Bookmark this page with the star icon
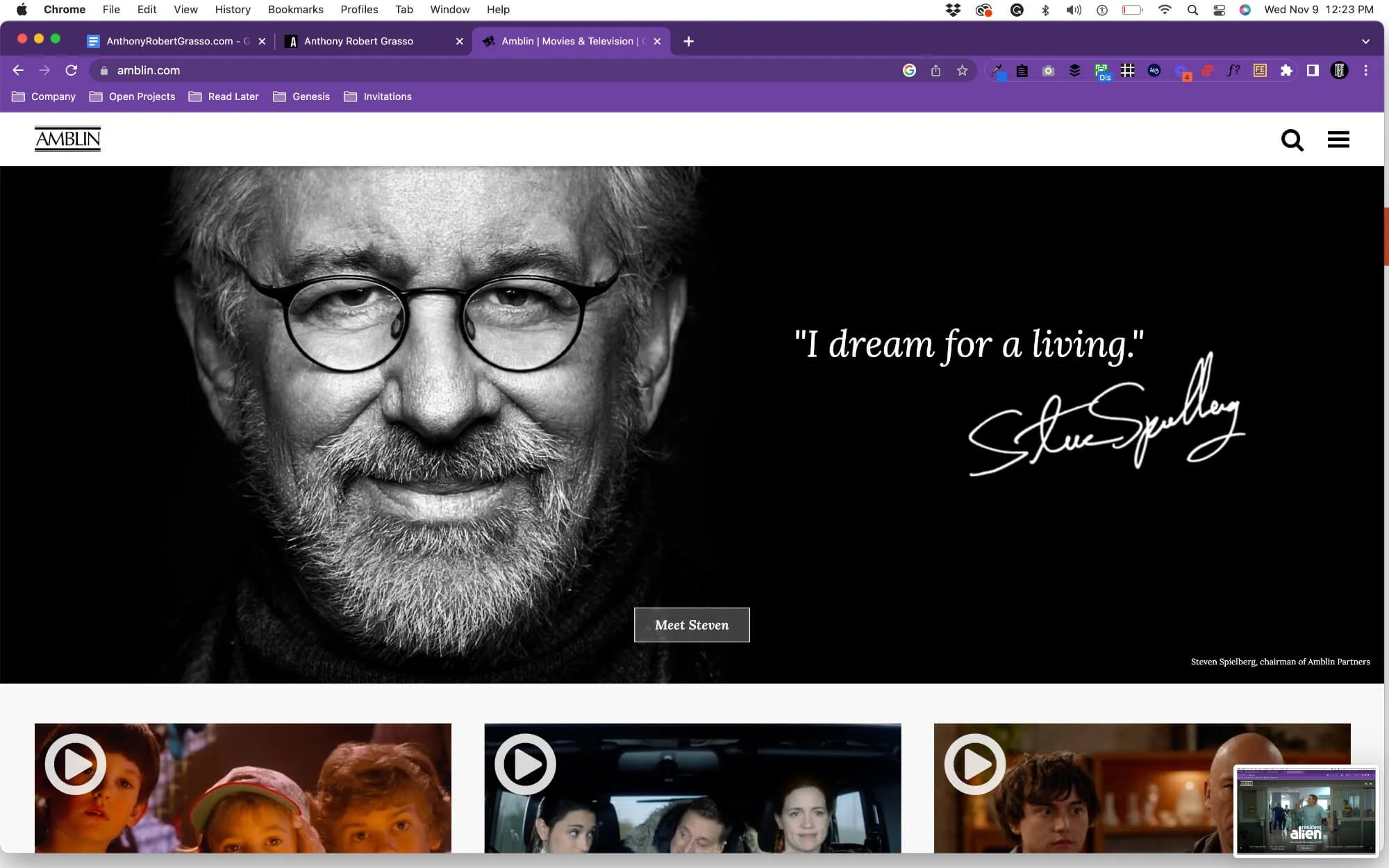 point(963,70)
